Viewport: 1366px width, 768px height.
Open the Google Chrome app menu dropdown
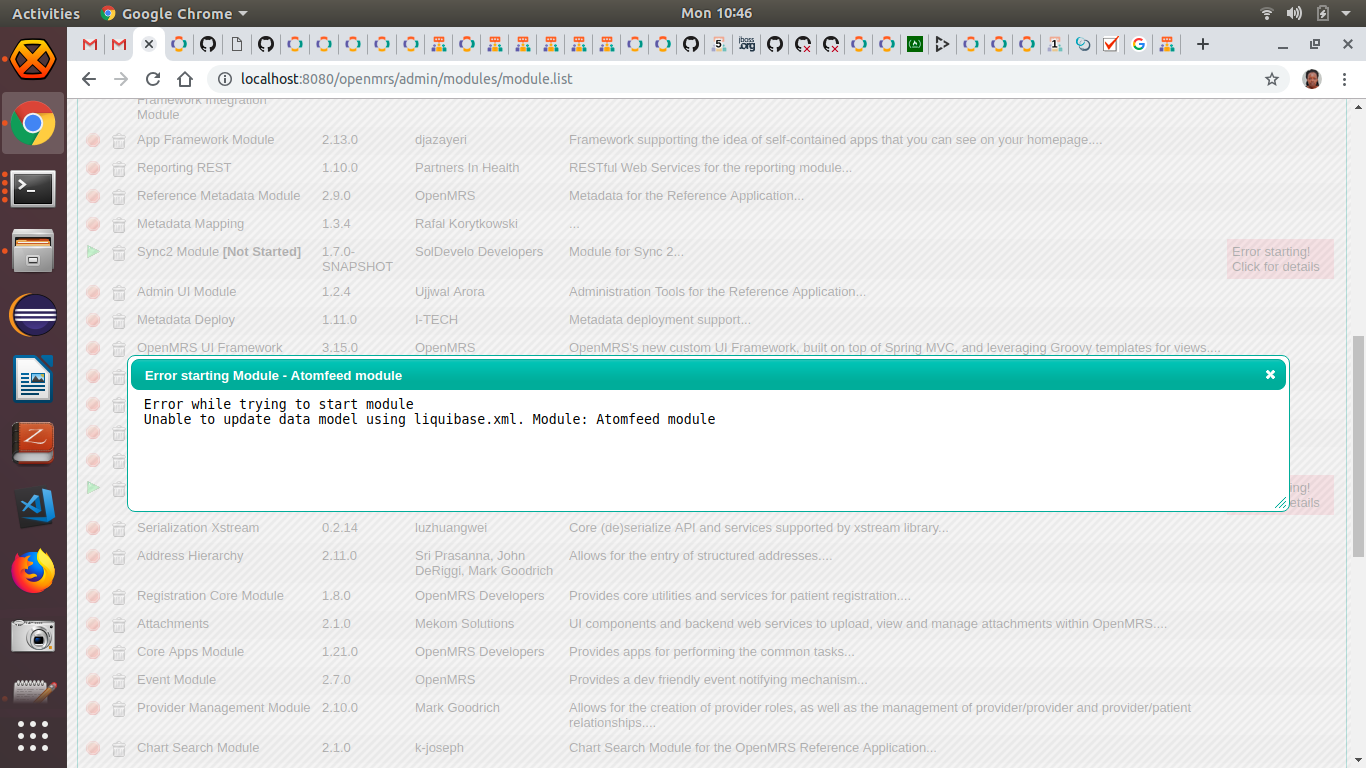pyautogui.click(x=175, y=13)
